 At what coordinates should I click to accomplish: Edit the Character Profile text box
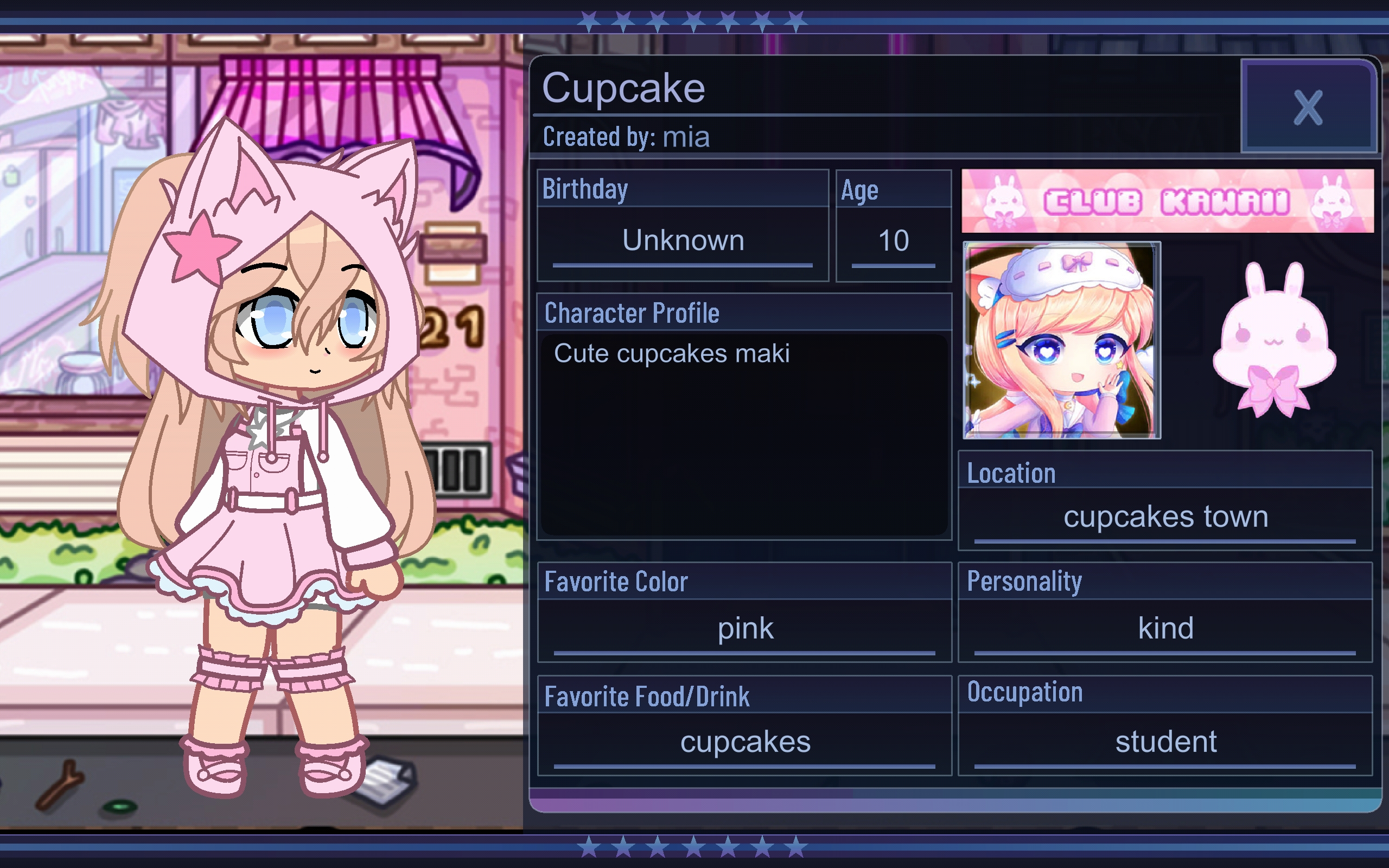pyautogui.click(x=744, y=435)
